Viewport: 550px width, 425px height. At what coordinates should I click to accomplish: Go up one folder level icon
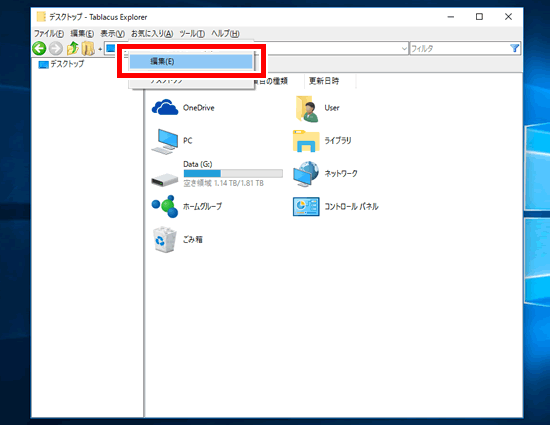(x=73, y=48)
